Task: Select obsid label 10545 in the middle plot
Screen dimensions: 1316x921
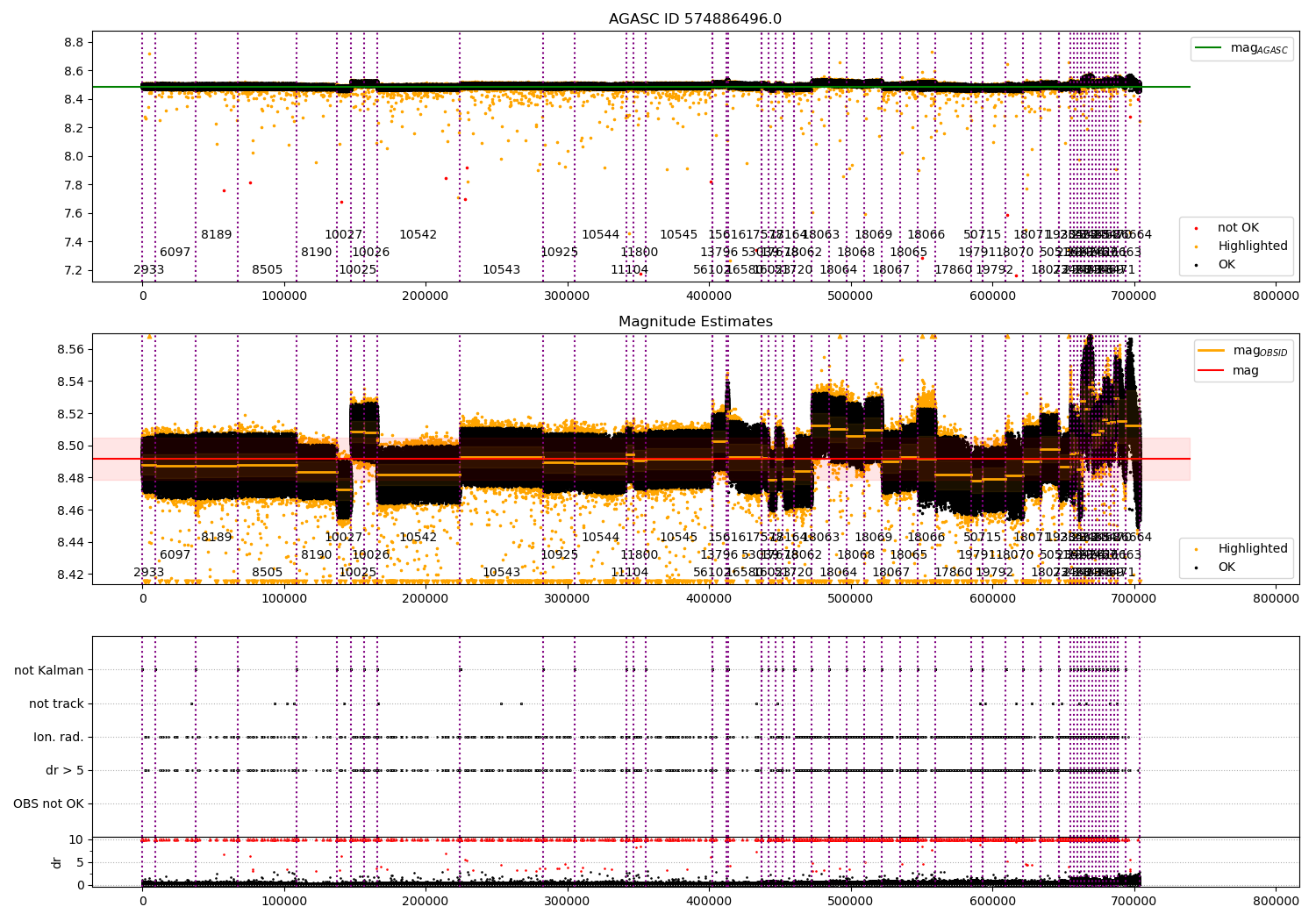Action: [x=679, y=538]
